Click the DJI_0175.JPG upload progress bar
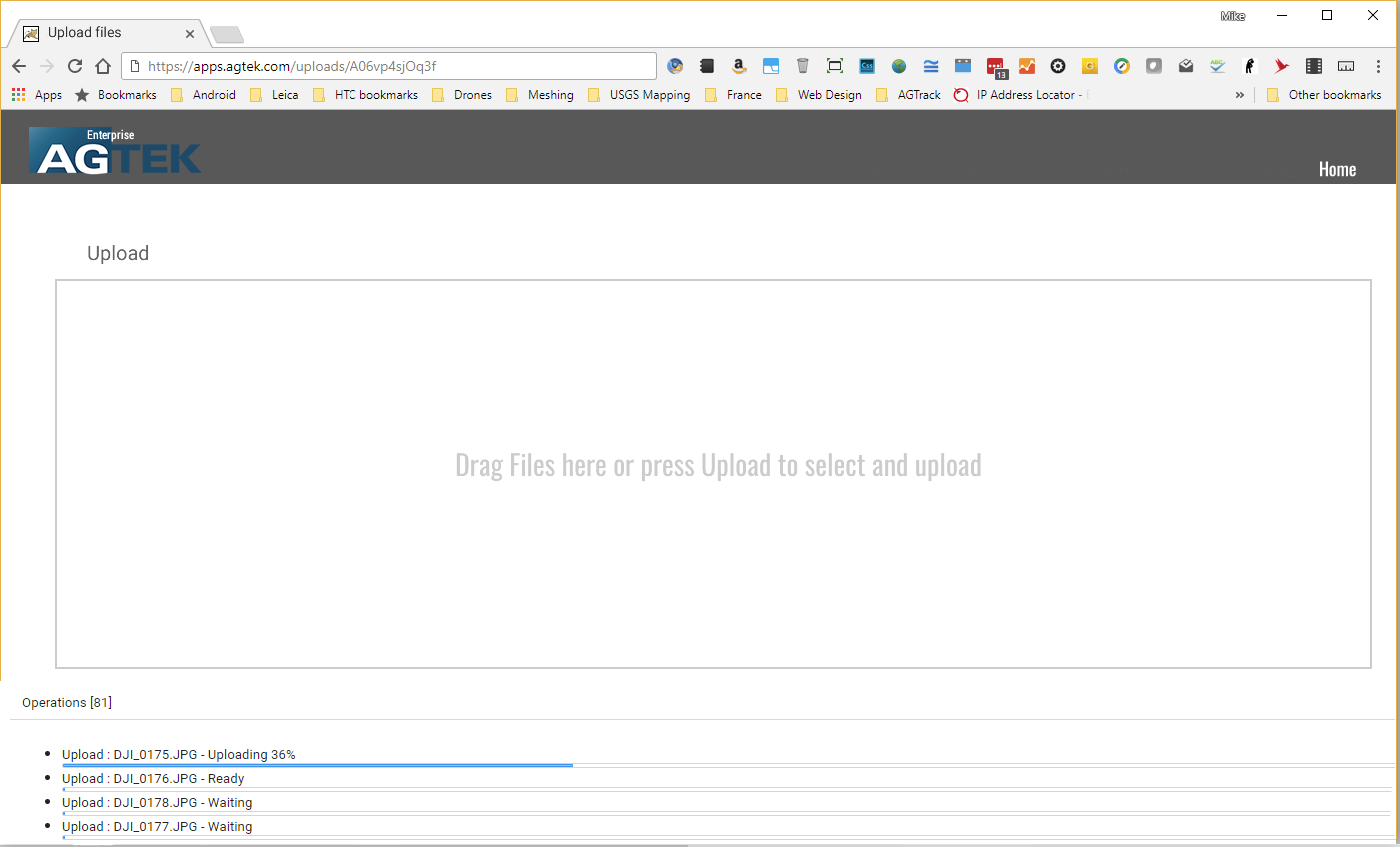This screenshot has height=847, width=1400. pyautogui.click(x=318, y=765)
